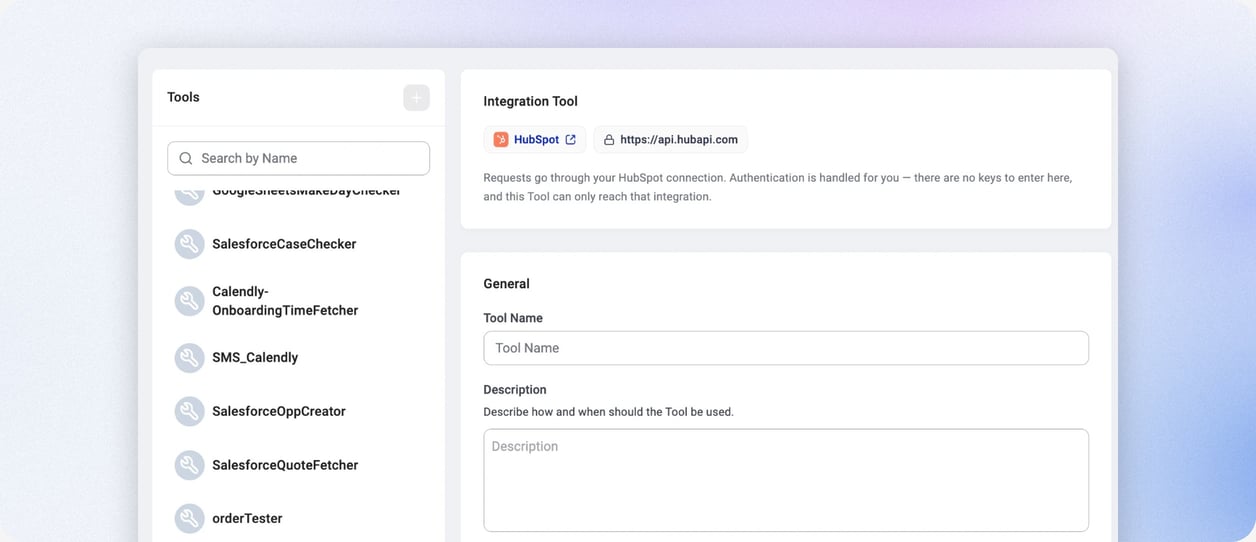Select the SalesforceCaseChecker wrench icon
The width and height of the screenshot is (1256, 542).
point(189,244)
